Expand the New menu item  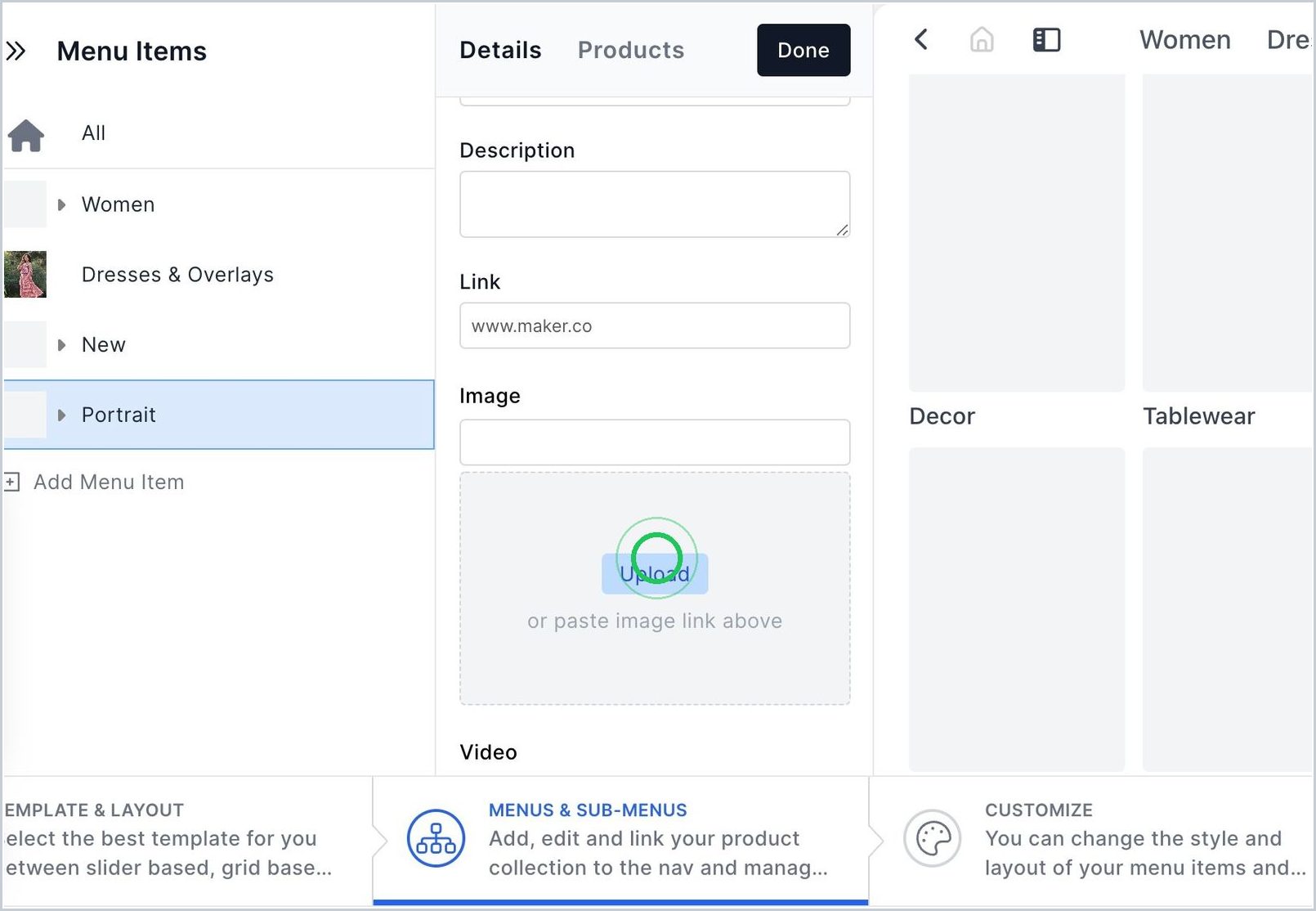(x=61, y=345)
